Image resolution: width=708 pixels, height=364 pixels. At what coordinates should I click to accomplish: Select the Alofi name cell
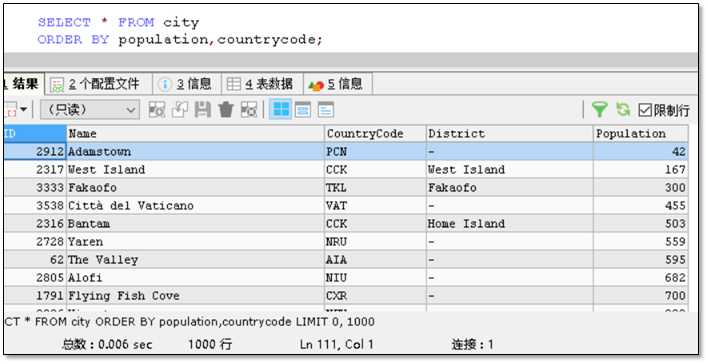pyautogui.click(x=195, y=277)
